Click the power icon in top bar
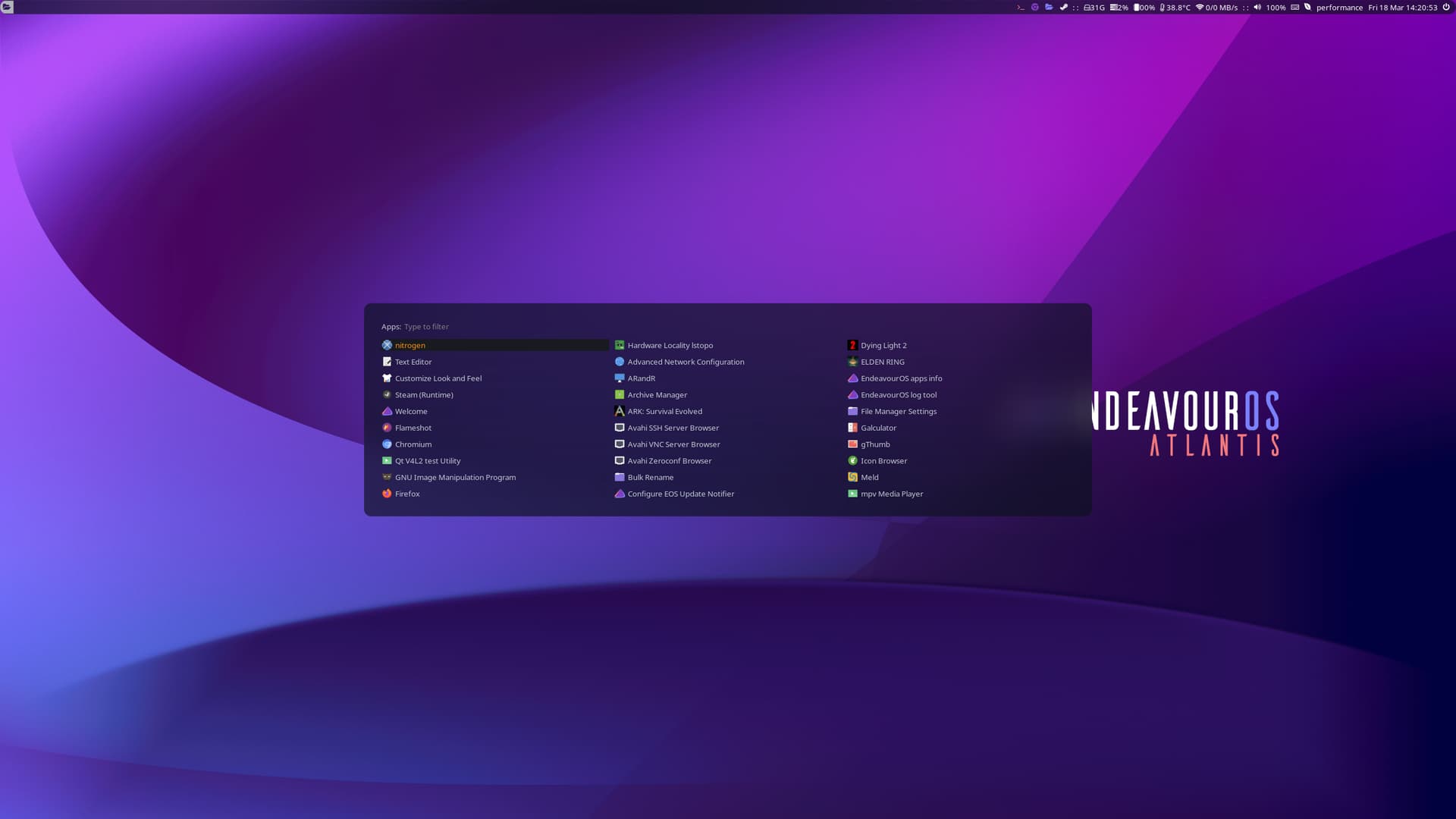This screenshot has height=819, width=1456. (x=1446, y=8)
